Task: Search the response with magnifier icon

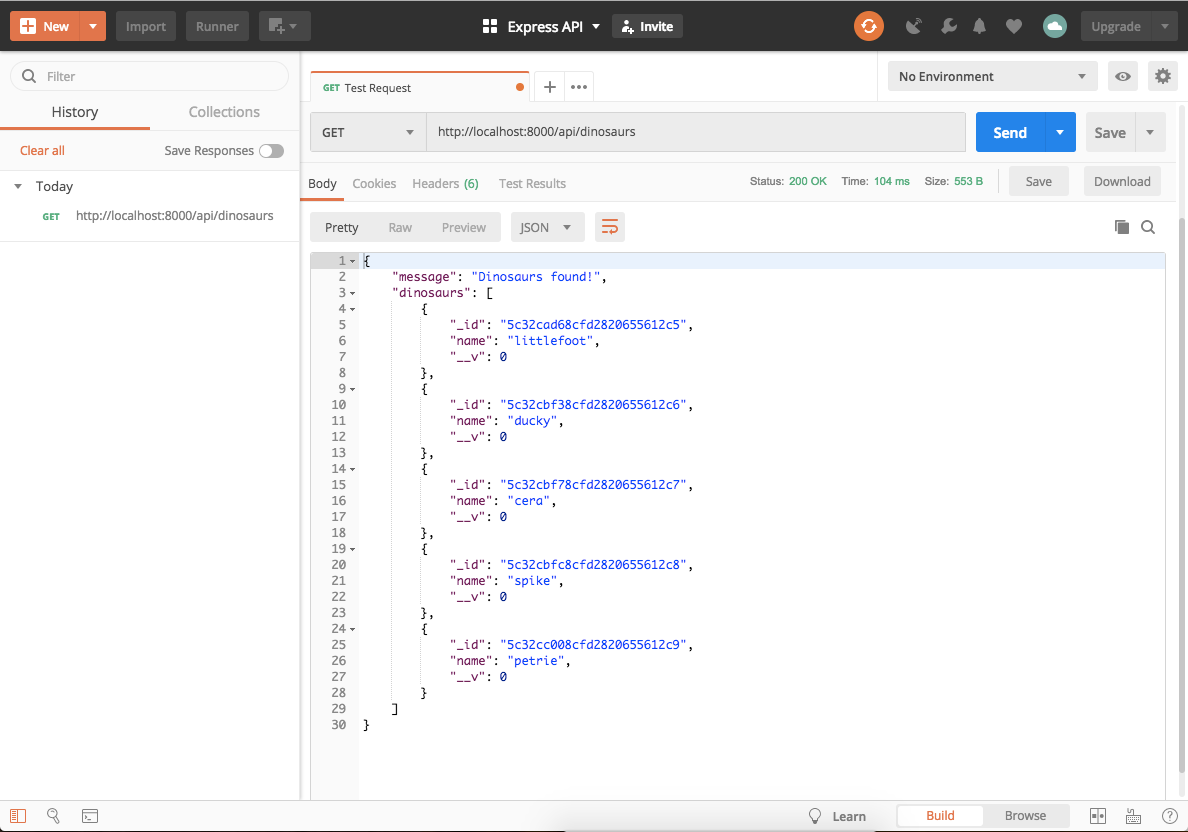Action: point(1148,227)
